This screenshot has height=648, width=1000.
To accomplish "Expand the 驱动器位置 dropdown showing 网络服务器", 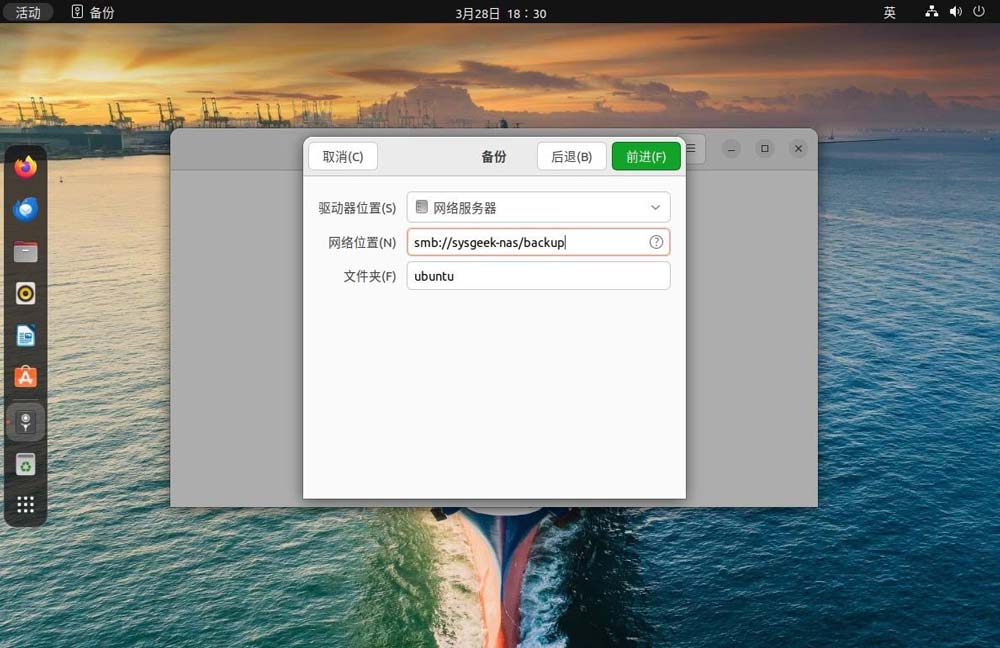I will point(538,208).
